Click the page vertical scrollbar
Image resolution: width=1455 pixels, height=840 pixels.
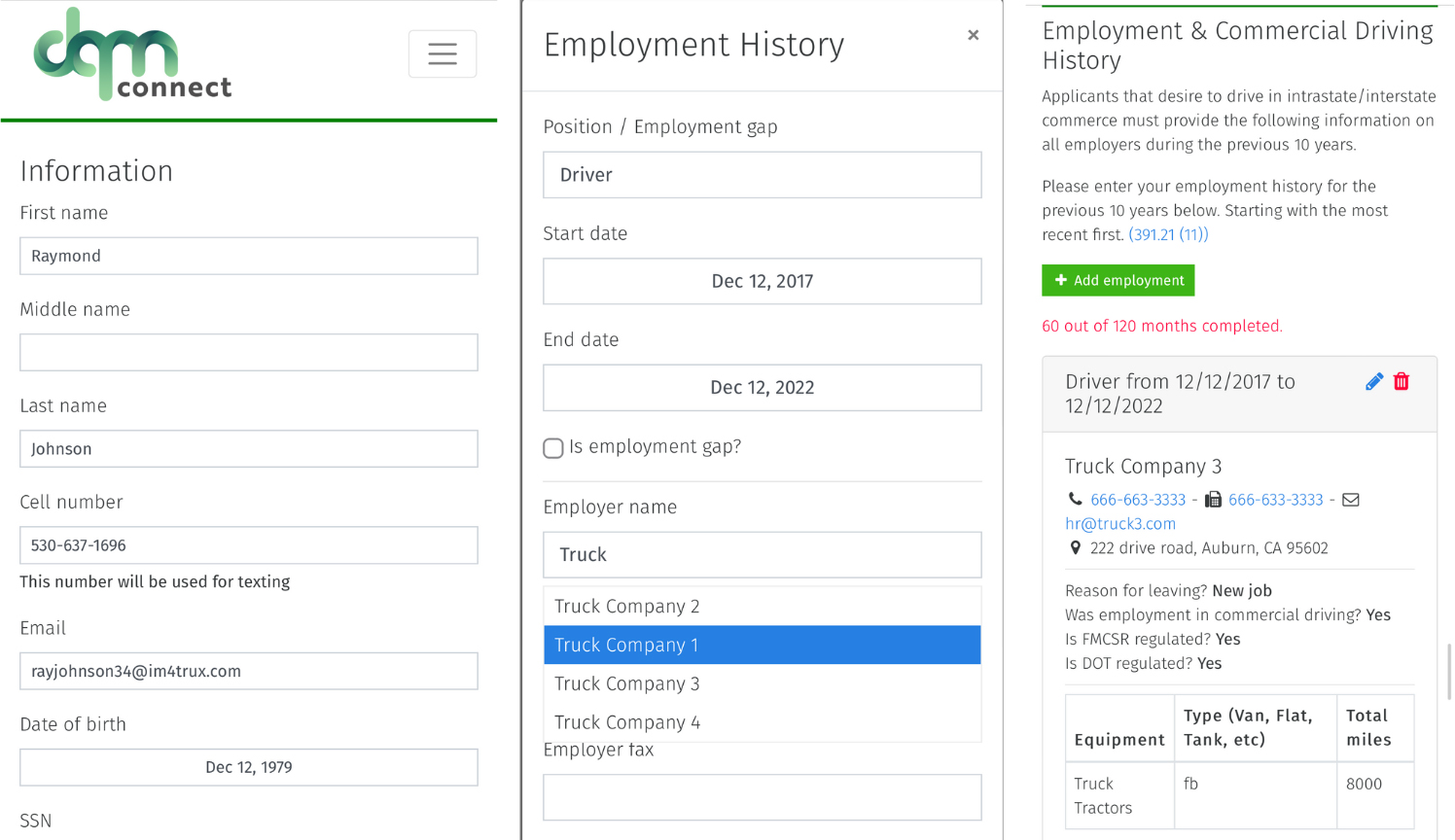[x=1448, y=671]
